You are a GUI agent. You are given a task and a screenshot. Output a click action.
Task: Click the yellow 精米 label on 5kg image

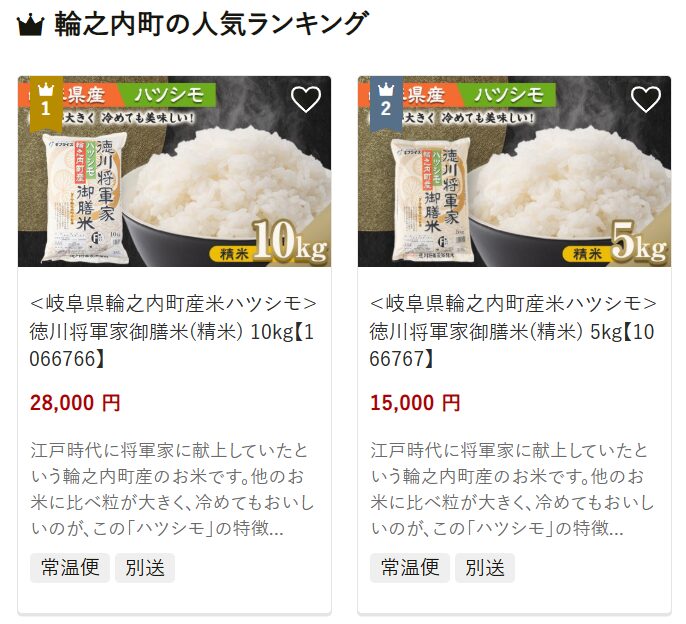[587, 254]
